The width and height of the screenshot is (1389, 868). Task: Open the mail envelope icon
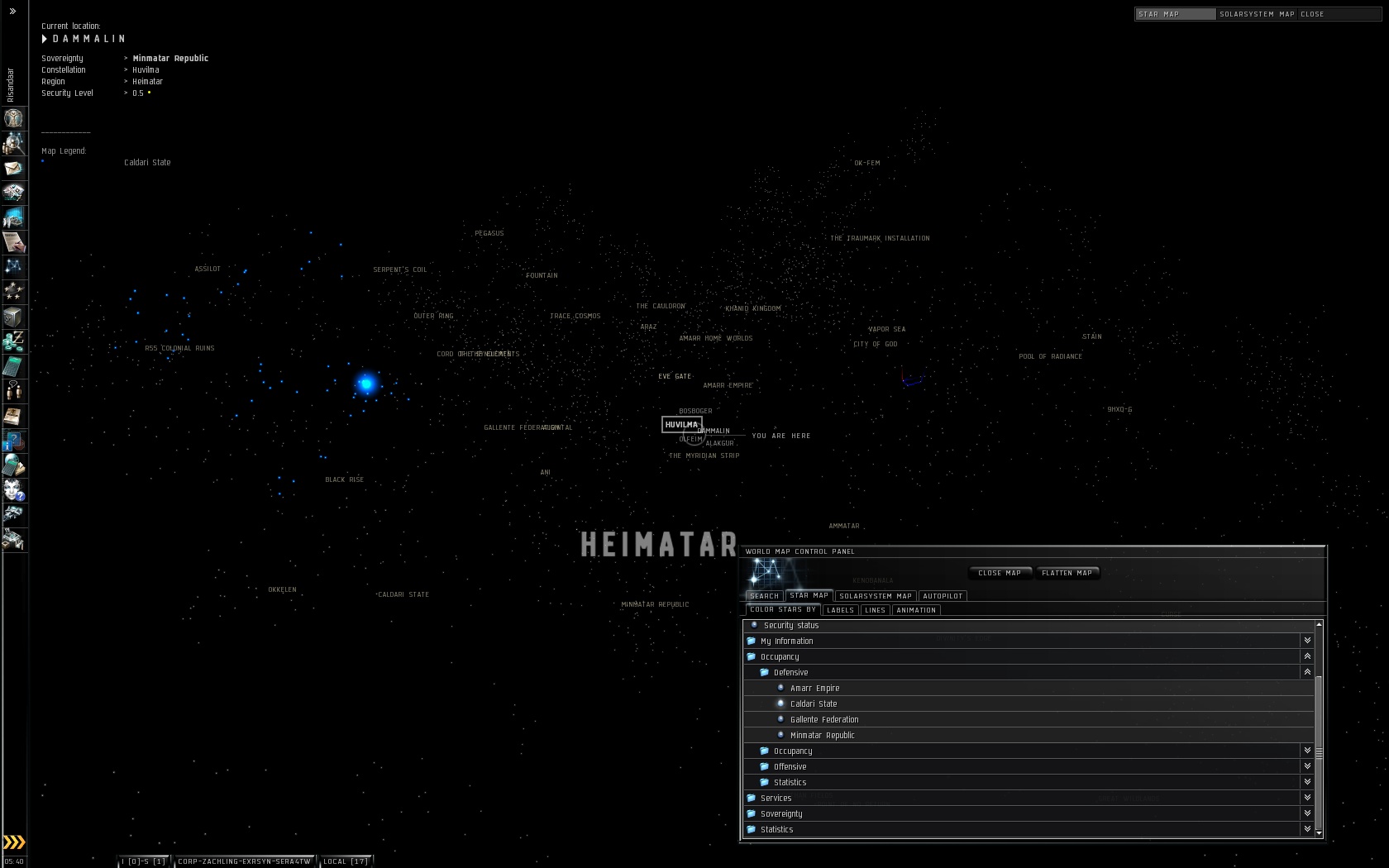click(14, 168)
